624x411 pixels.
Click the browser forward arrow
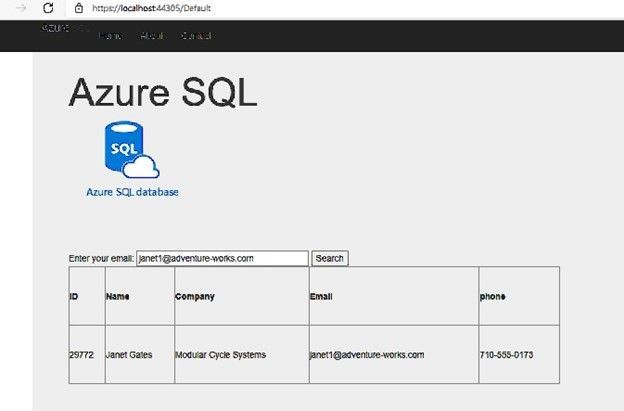21,8
